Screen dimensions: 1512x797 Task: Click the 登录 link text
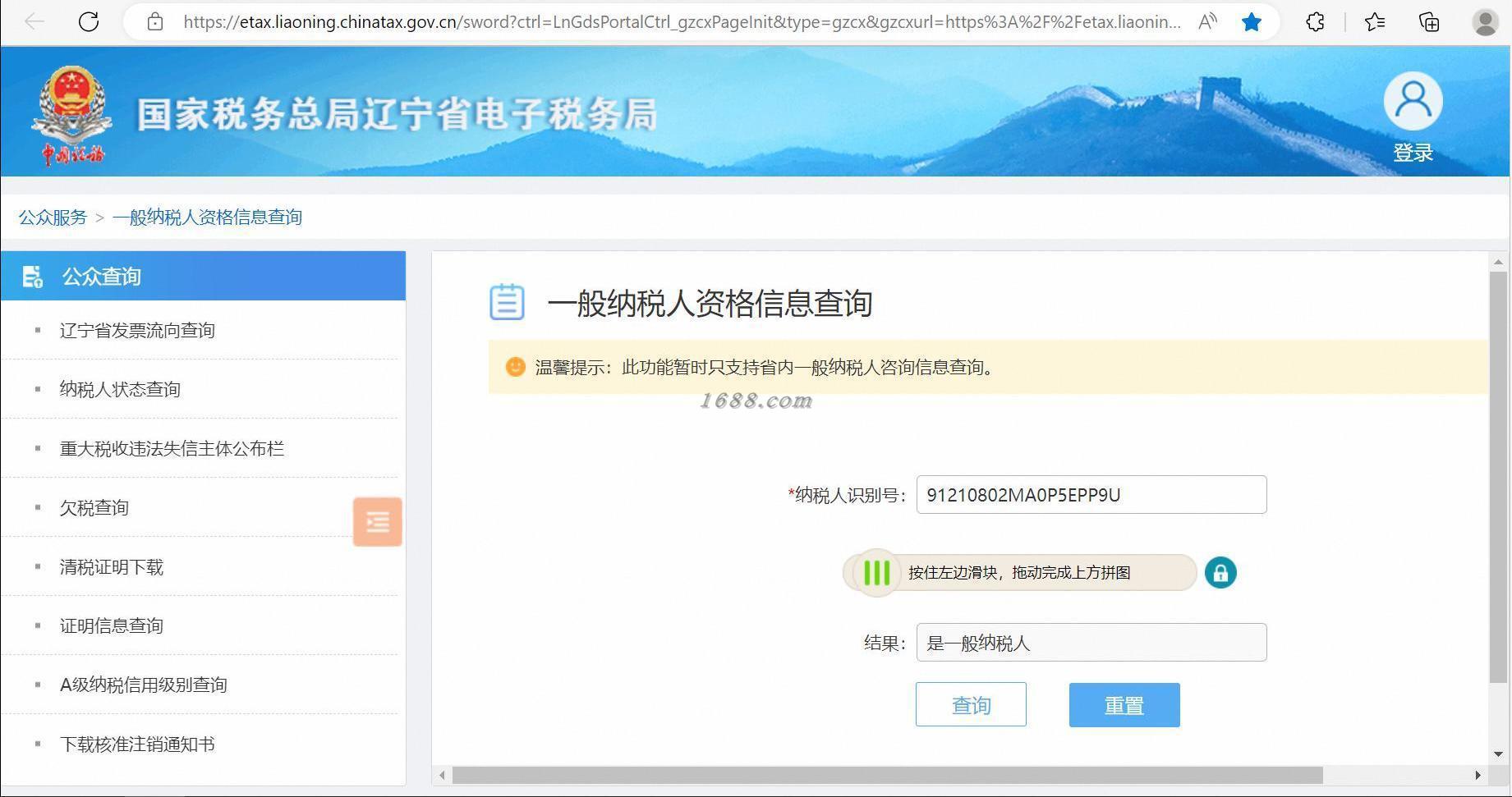click(1413, 153)
